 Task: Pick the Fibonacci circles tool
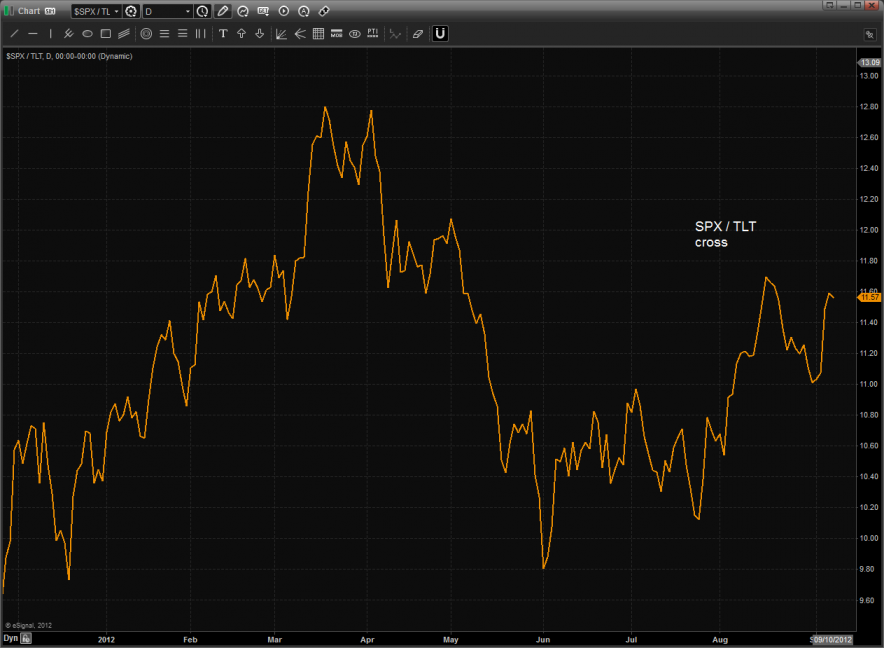click(x=146, y=34)
